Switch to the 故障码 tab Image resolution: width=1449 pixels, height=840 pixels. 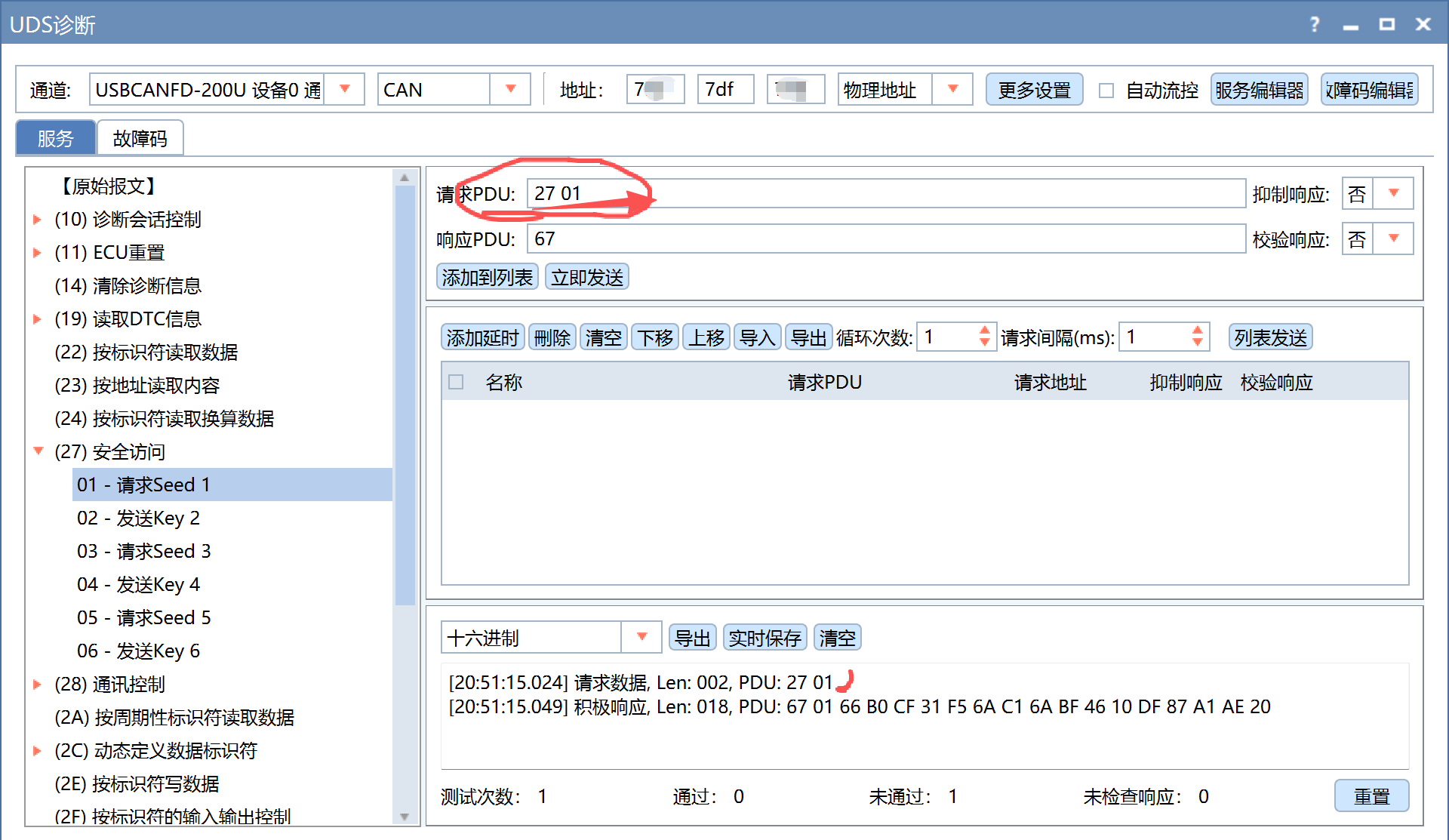[140, 138]
